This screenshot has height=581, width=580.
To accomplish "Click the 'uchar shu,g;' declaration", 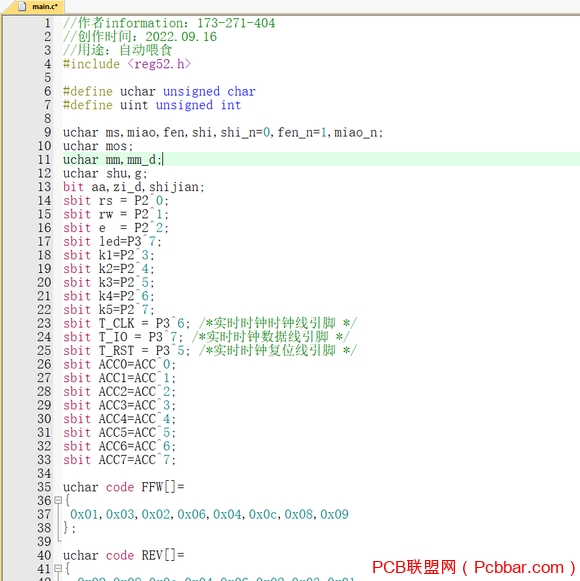I will coord(105,173).
